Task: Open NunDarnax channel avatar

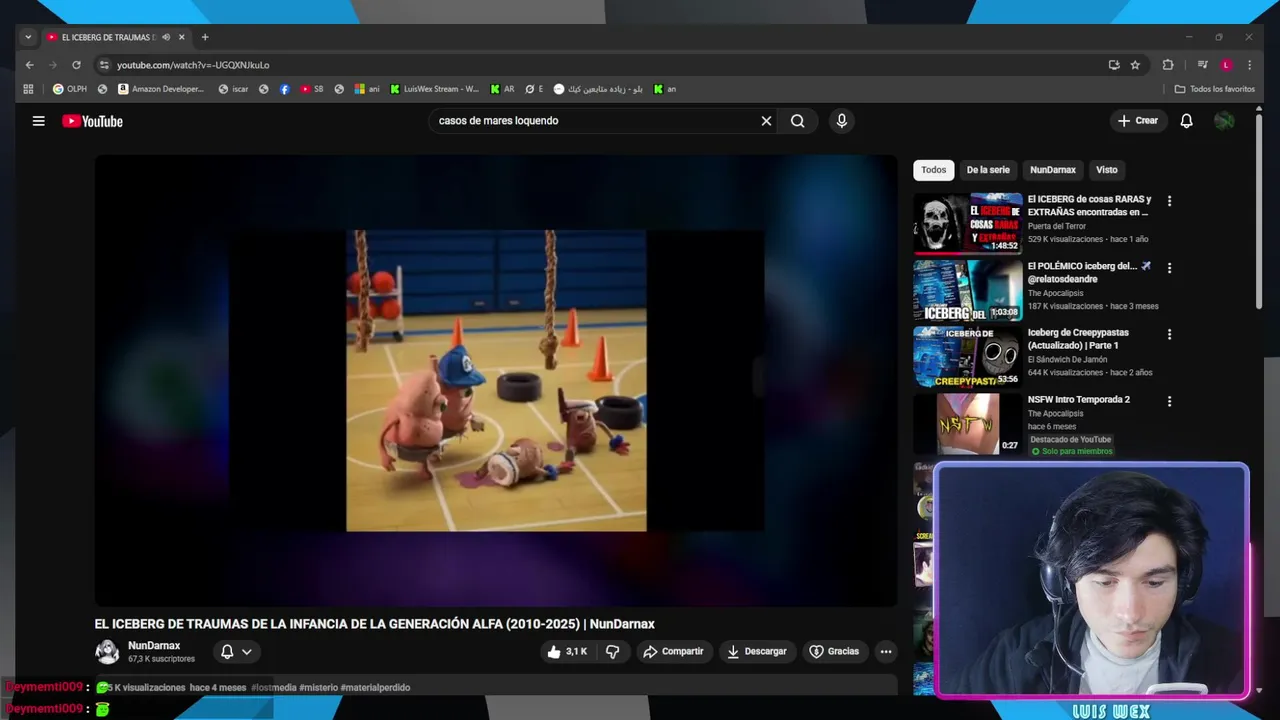Action: tap(107, 652)
